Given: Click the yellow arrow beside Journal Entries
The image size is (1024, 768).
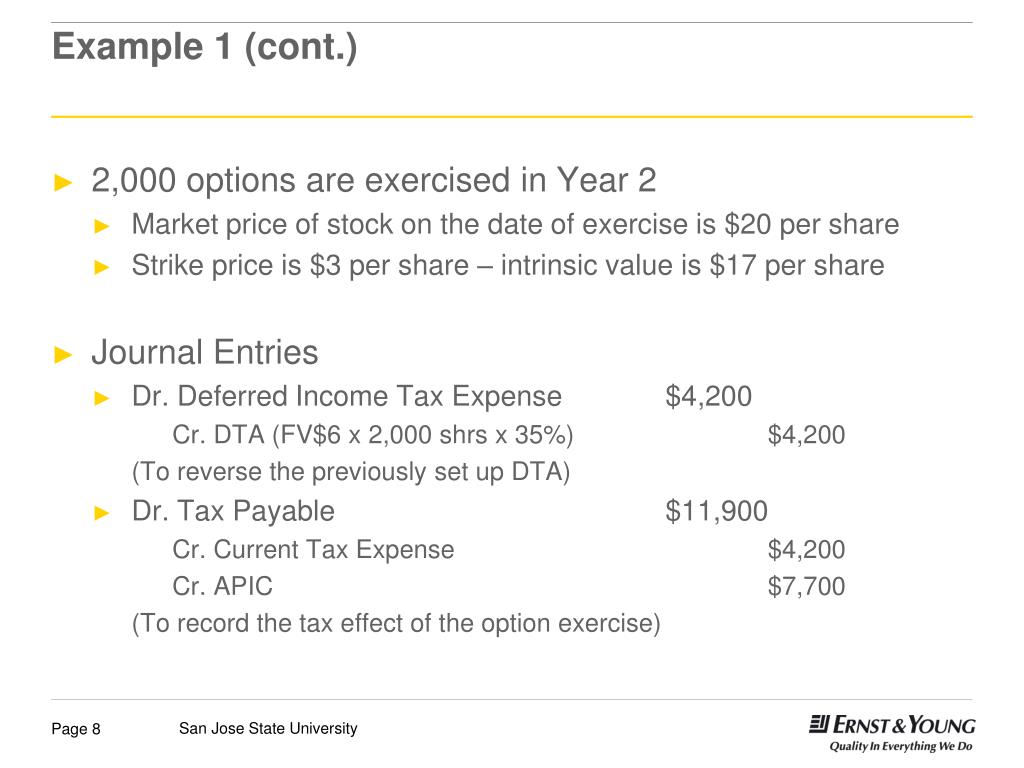Looking at the screenshot, I should 63,355.
